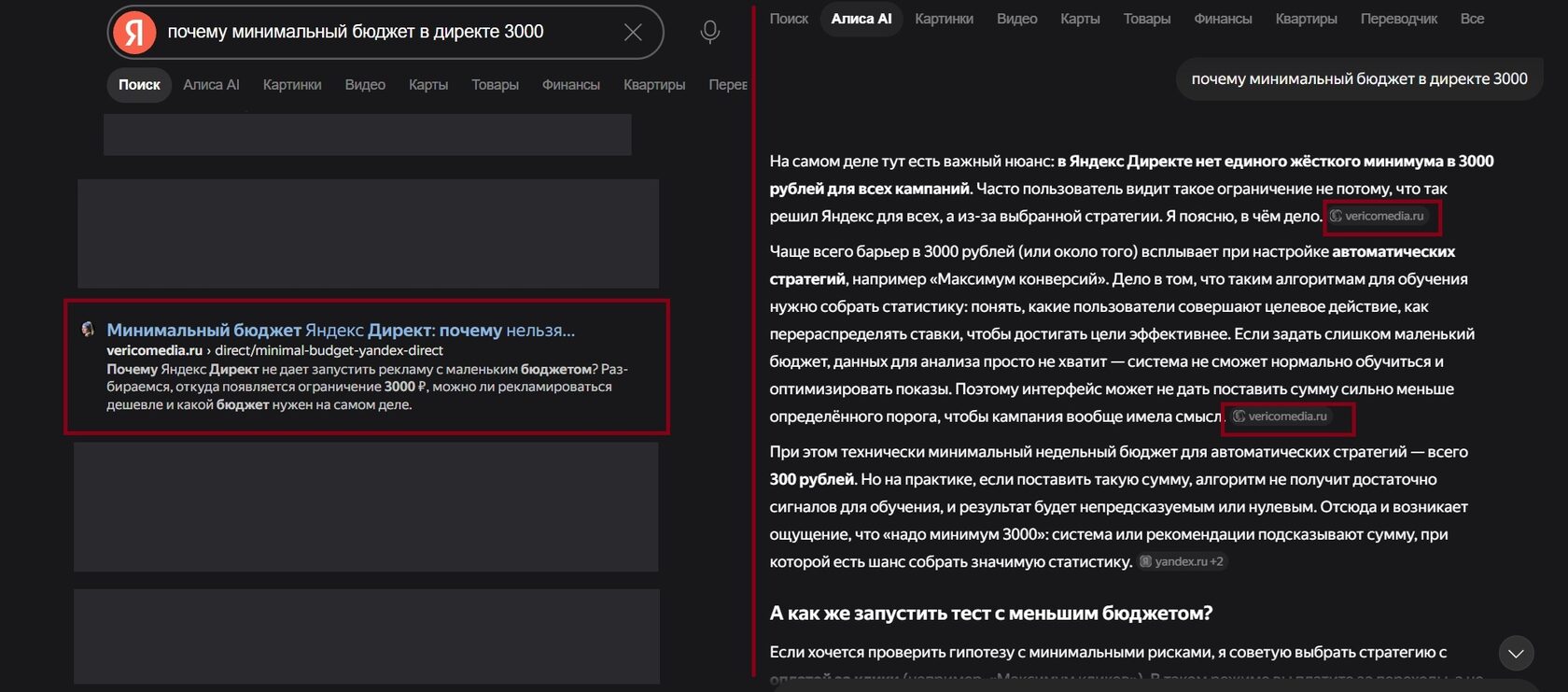1568x692 pixels.
Task: Open the Все tab in the Alisa panel
Action: click(x=1472, y=19)
